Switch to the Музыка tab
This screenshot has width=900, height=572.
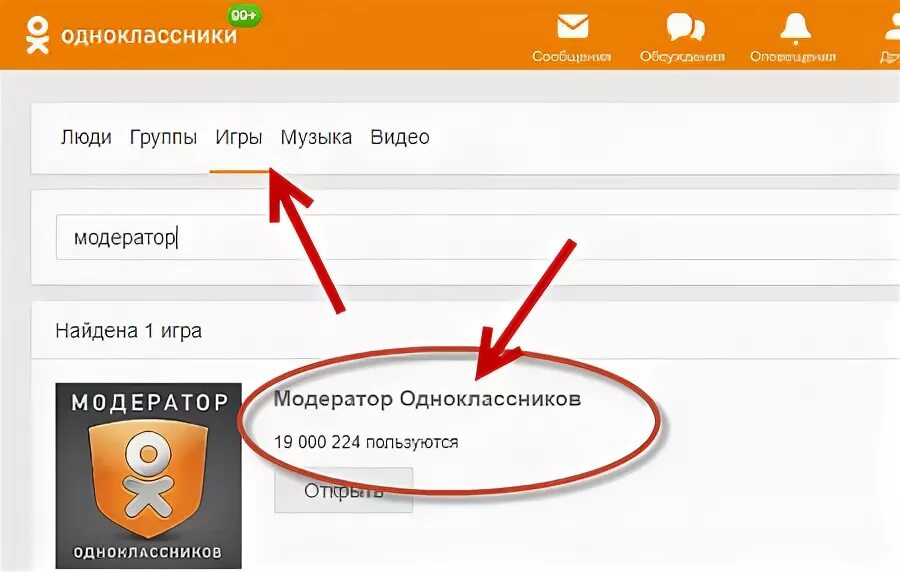click(x=316, y=138)
